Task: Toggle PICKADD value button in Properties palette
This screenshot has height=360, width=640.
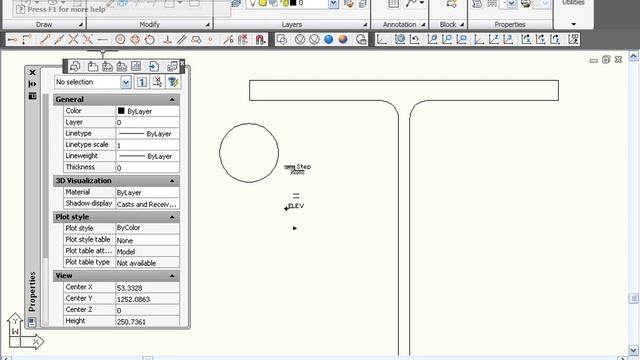Action: [x=142, y=82]
